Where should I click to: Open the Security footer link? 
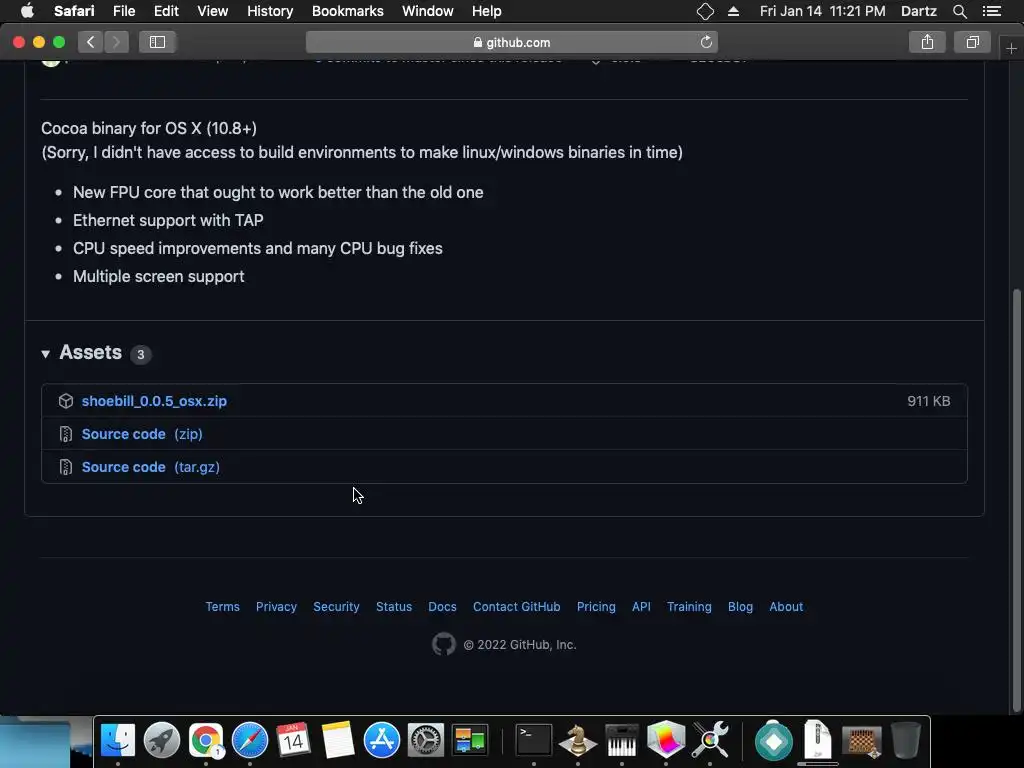(x=336, y=607)
